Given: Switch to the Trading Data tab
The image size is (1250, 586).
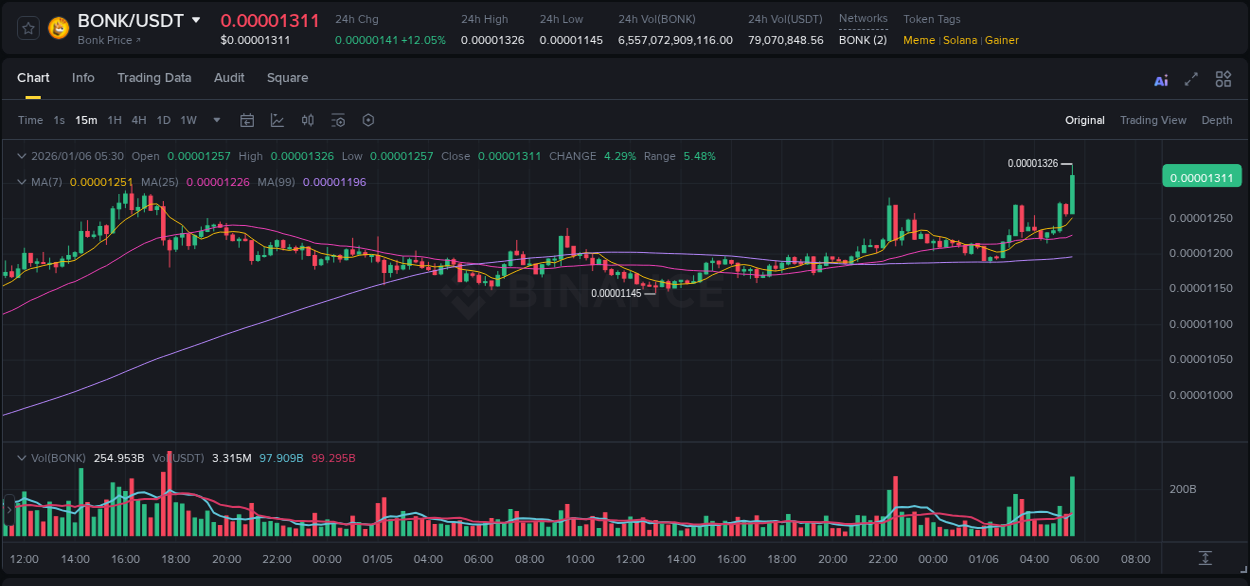Looking at the screenshot, I should point(154,78).
